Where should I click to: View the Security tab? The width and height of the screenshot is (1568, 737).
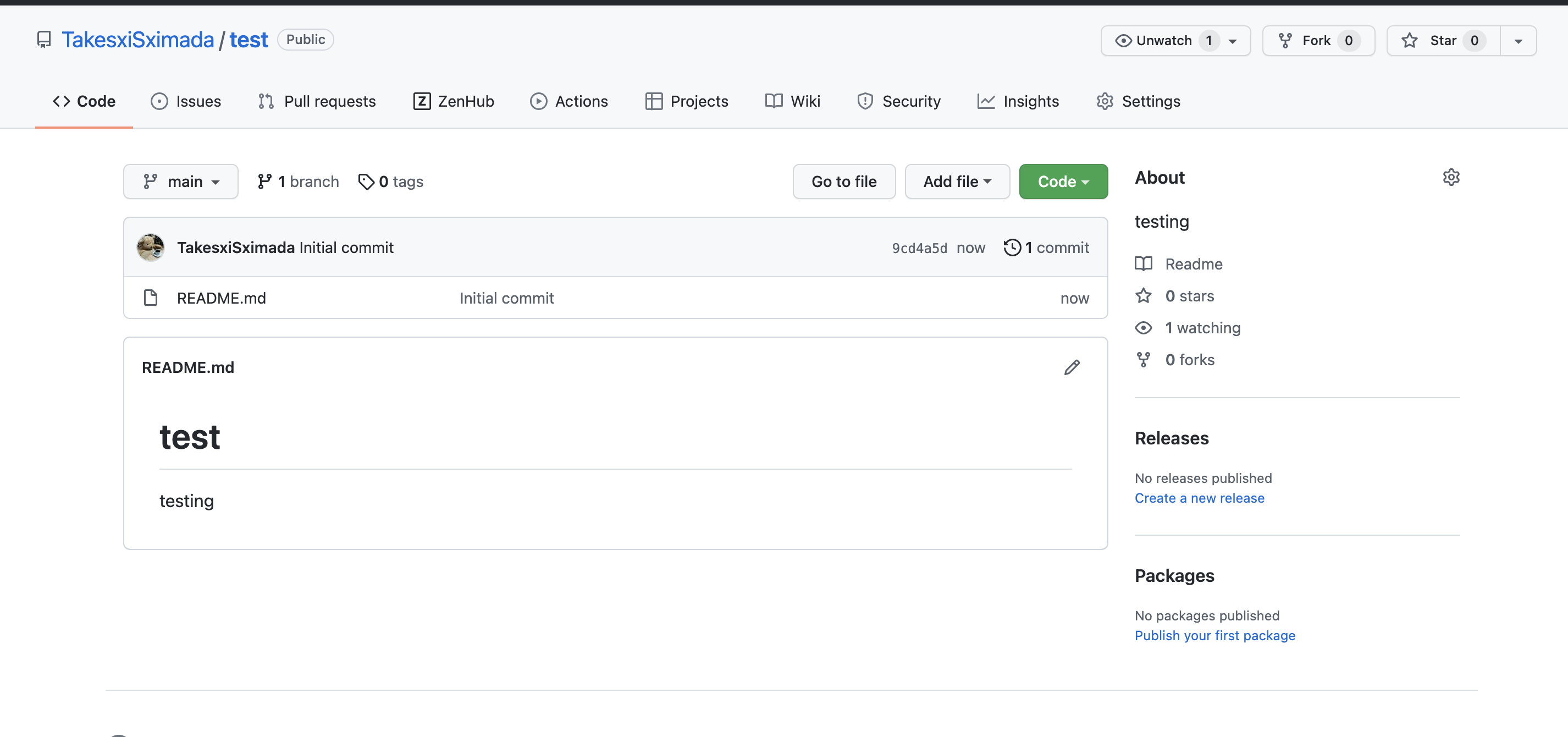[x=898, y=101]
